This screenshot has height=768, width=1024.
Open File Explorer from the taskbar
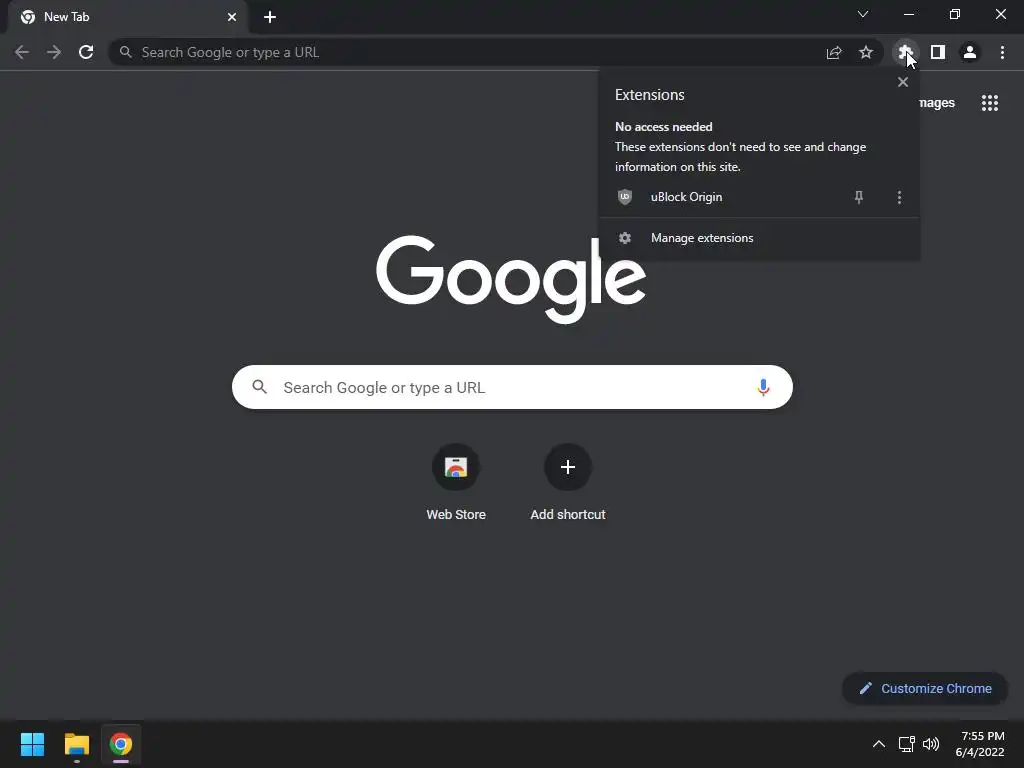click(x=76, y=744)
